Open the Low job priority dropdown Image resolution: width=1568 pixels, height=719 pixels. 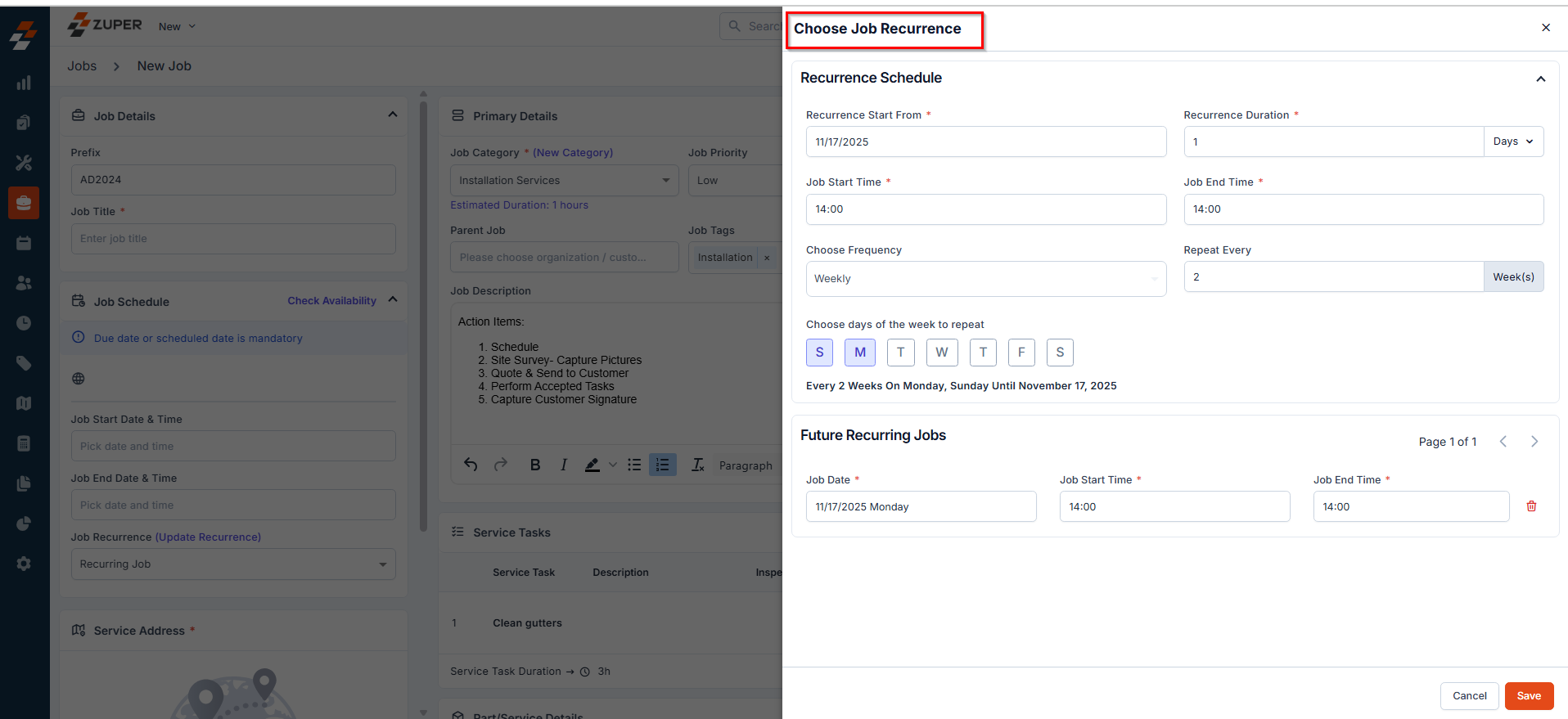coord(735,180)
